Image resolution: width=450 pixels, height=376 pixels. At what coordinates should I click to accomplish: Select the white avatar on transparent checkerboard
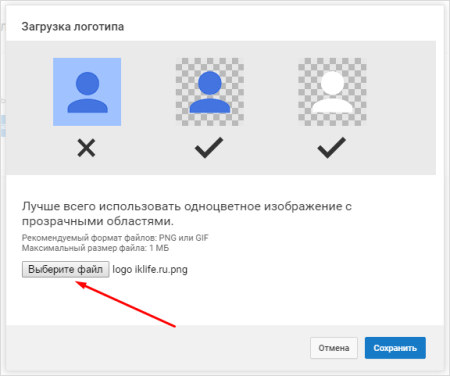(x=332, y=92)
